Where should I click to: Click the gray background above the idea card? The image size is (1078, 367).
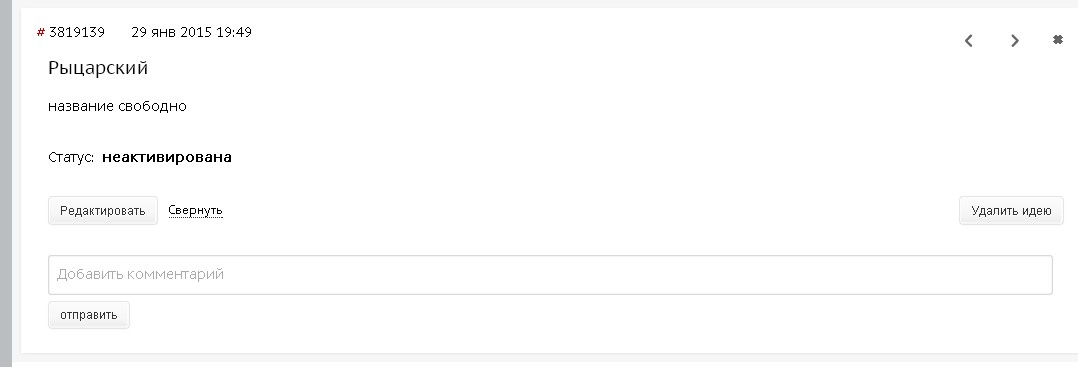pos(543,3)
